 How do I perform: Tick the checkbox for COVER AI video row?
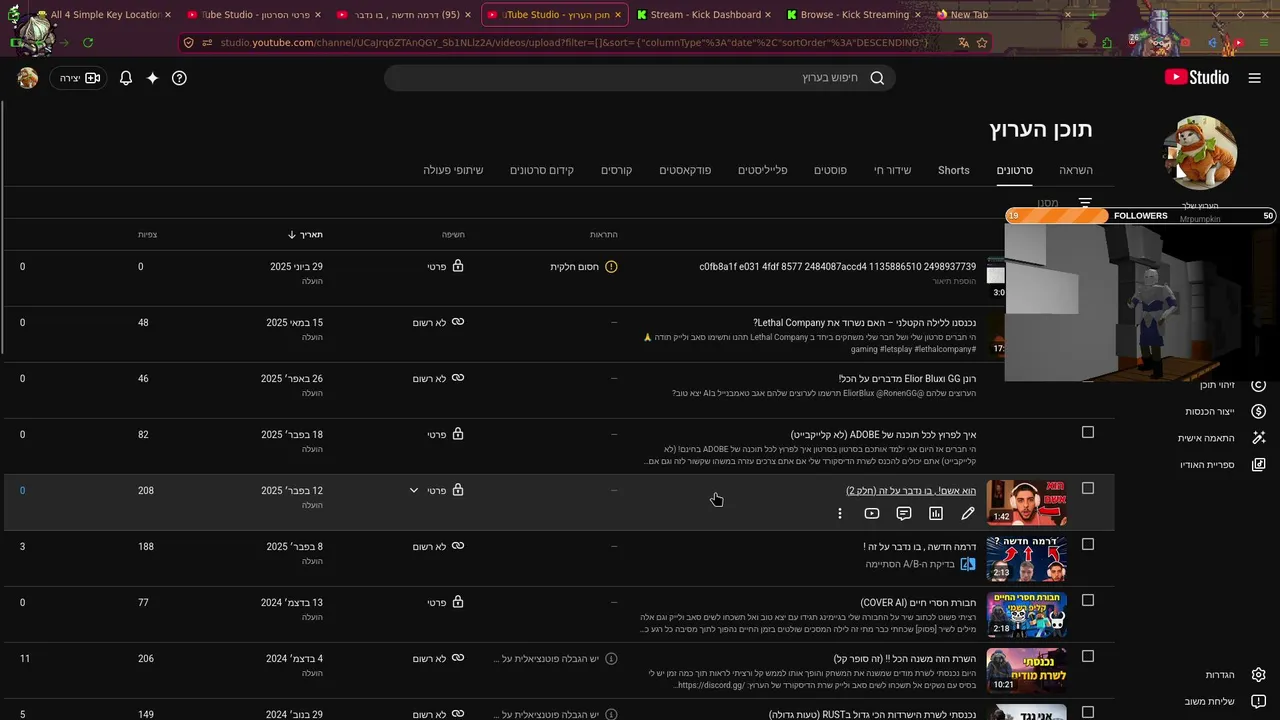coord(1088,601)
